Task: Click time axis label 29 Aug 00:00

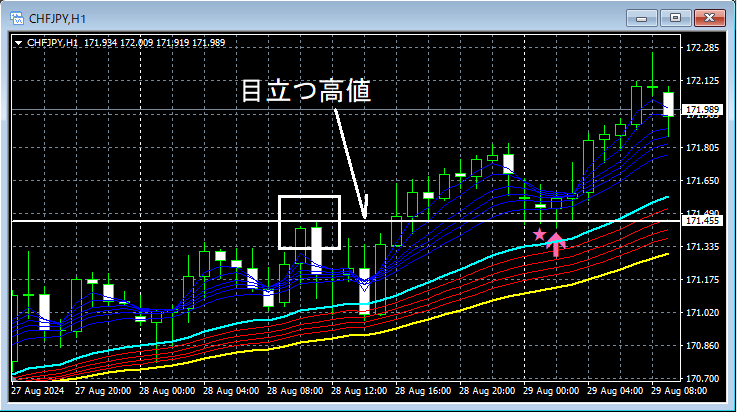Action: click(x=551, y=391)
